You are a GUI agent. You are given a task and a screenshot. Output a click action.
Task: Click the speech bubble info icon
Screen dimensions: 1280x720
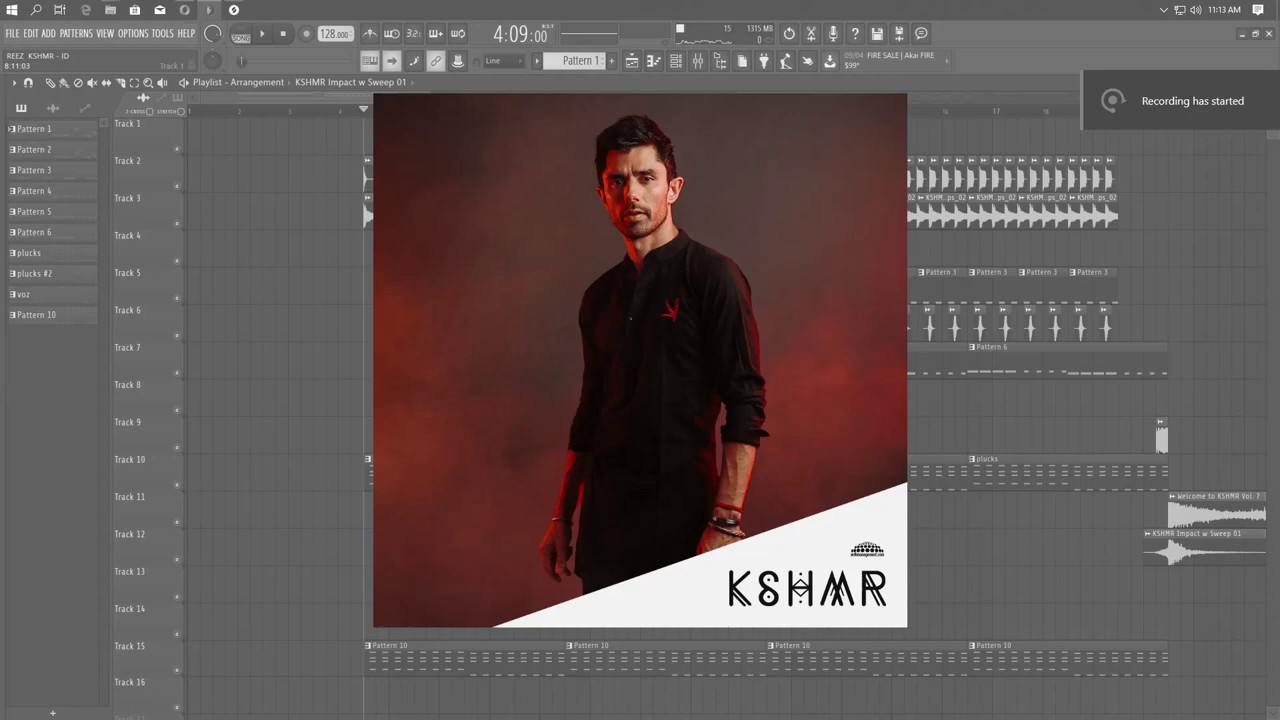[921, 34]
